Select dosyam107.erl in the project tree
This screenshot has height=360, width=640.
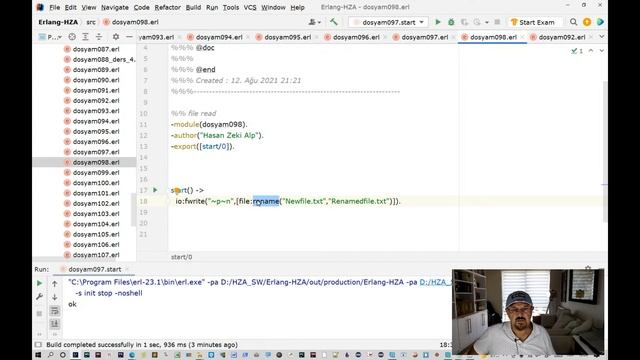tap(96, 255)
